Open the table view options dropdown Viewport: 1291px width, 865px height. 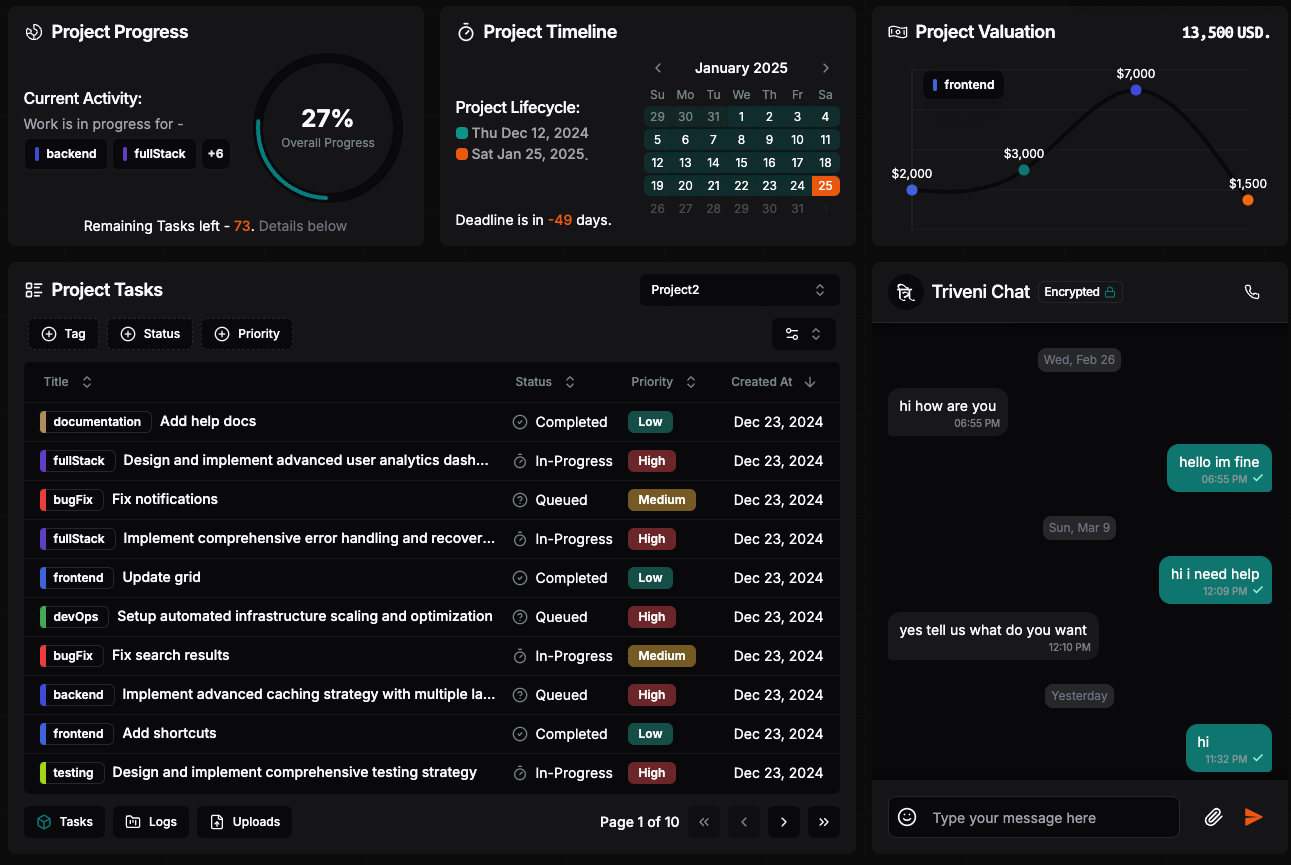pyautogui.click(x=803, y=334)
